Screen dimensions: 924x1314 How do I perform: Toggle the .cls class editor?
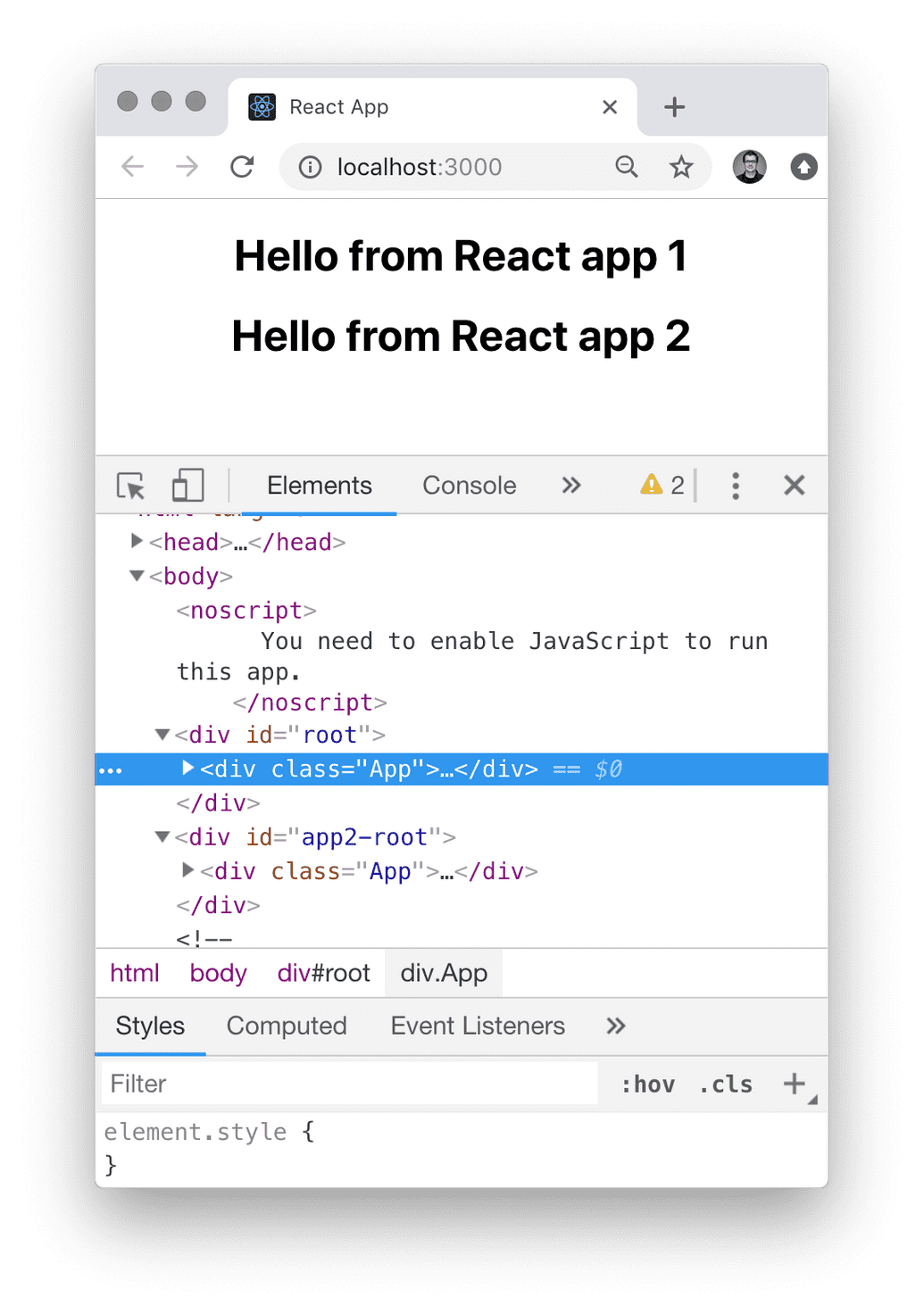coord(726,1085)
